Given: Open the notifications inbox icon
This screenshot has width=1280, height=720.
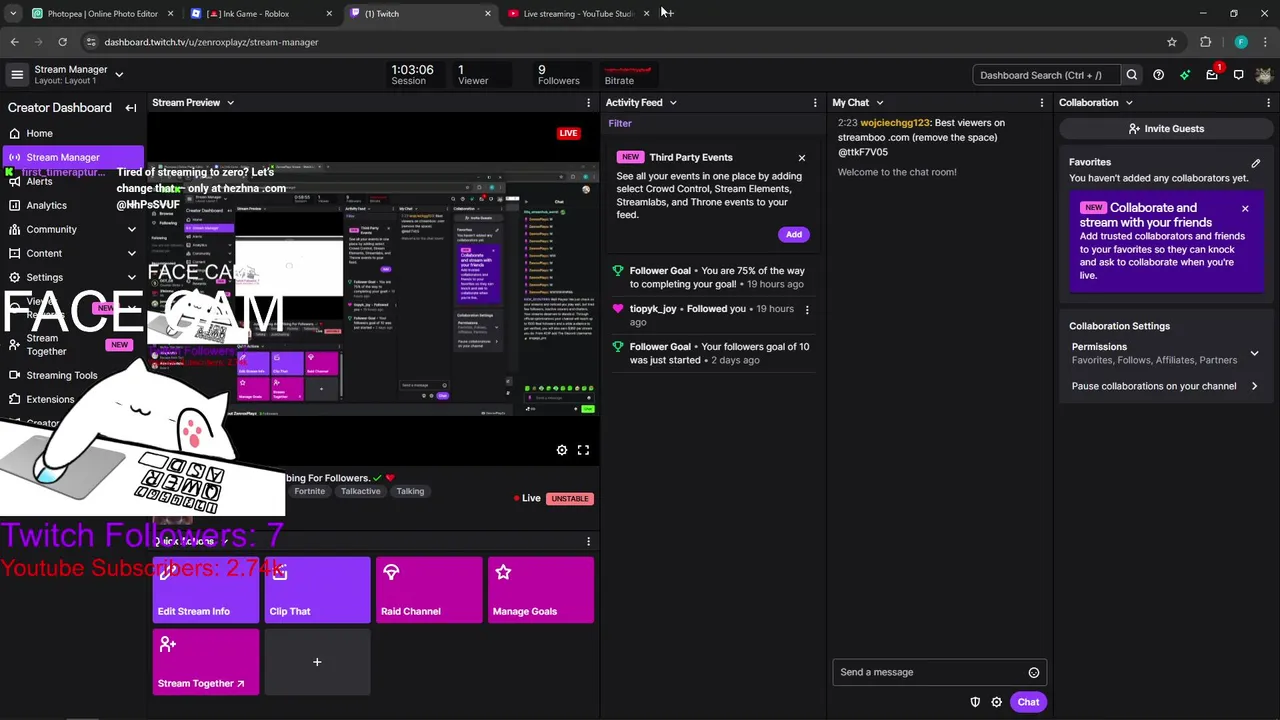Looking at the screenshot, I should coord(1212,75).
